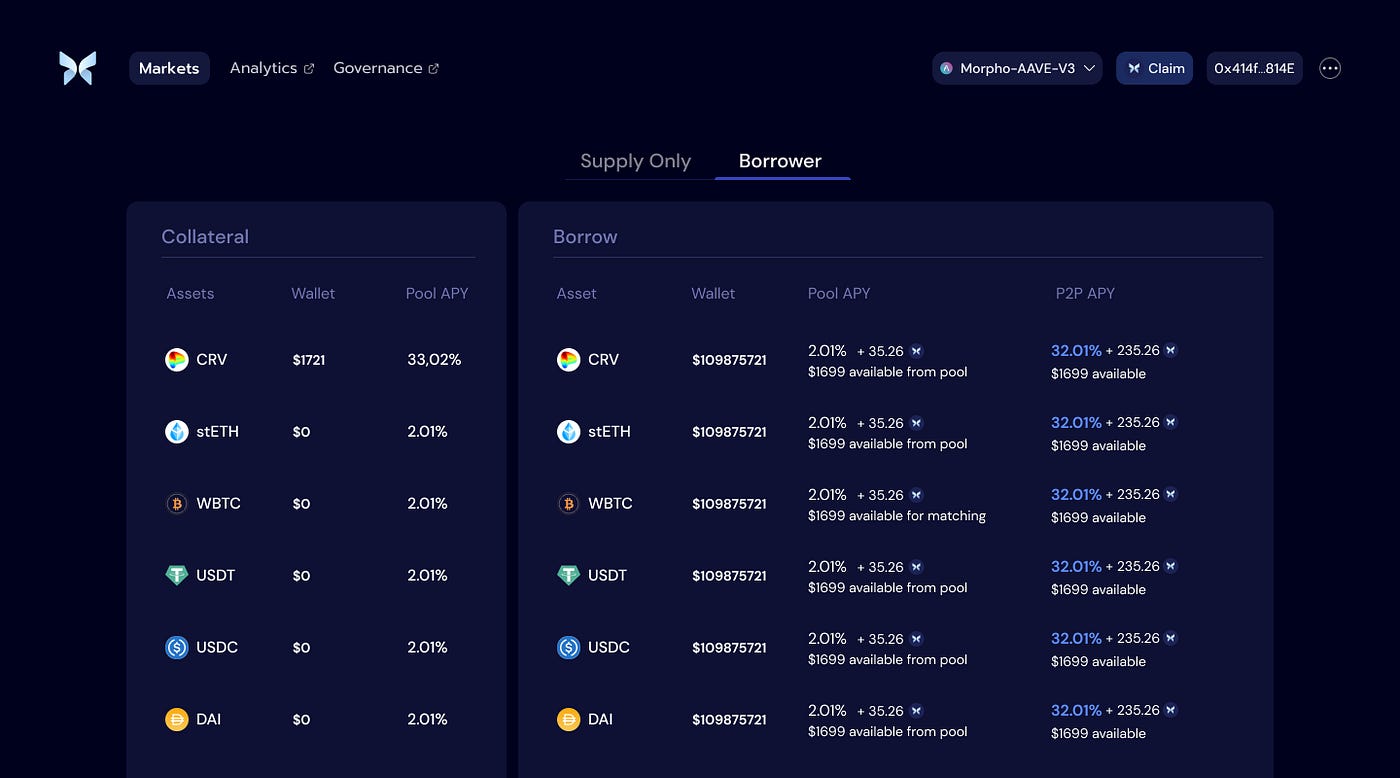This screenshot has height=778, width=1400.
Task: Click Morpho token icon in CRV P2P APY
Action: 1171,350
